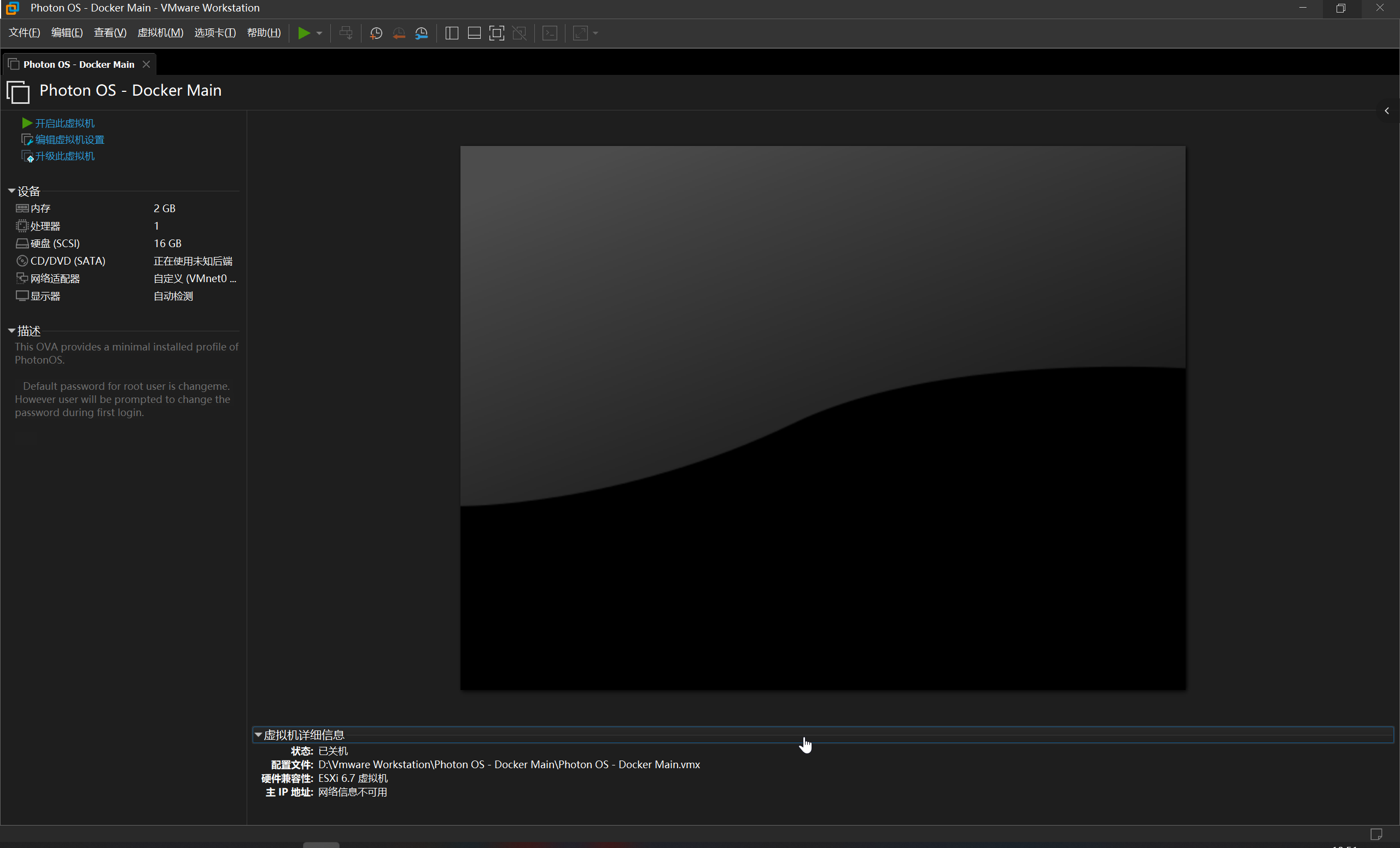Click the monitor icon beside 显示器
This screenshot has height=848, width=1400.
pyautogui.click(x=21, y=296)
